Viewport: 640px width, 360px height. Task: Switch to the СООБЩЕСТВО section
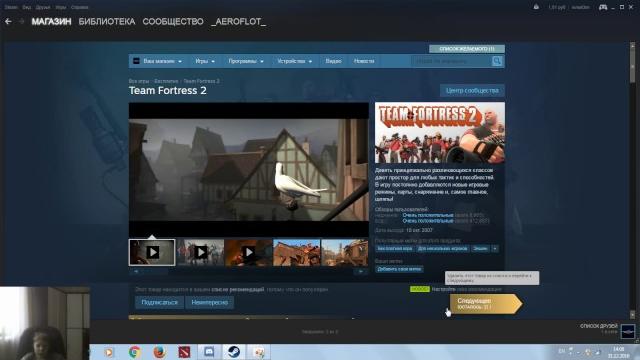[x=173, y=22]
